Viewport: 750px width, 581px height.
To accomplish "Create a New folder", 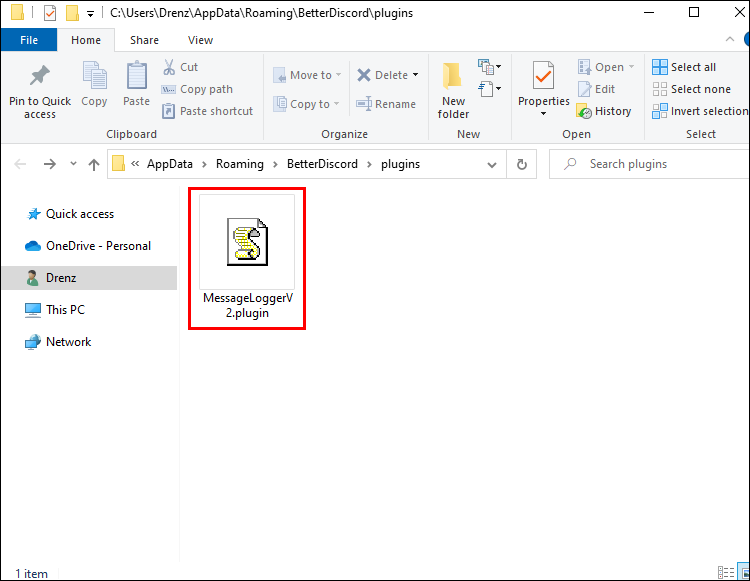I will [453, 90].
